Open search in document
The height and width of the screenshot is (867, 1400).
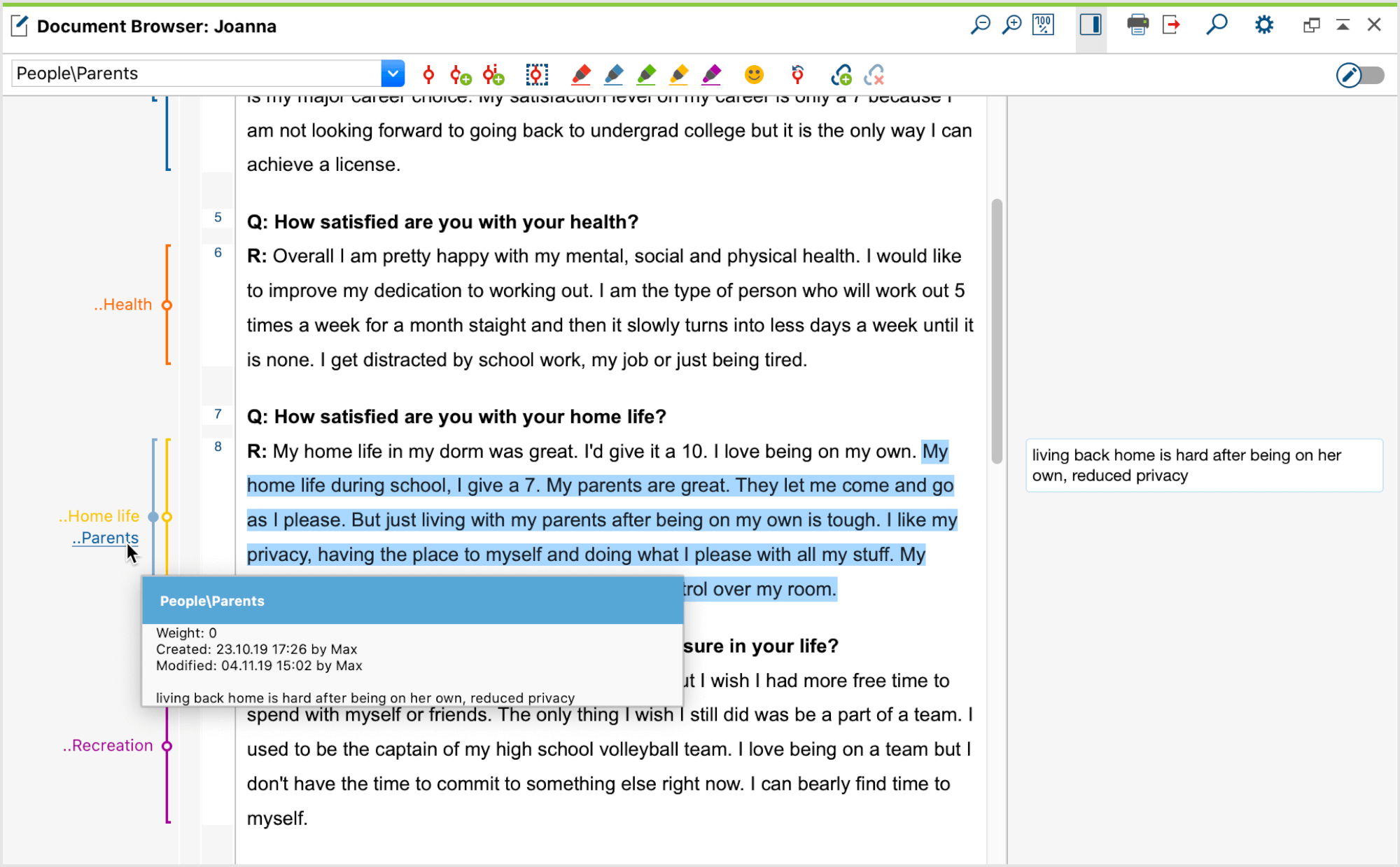click(1217, 25)
